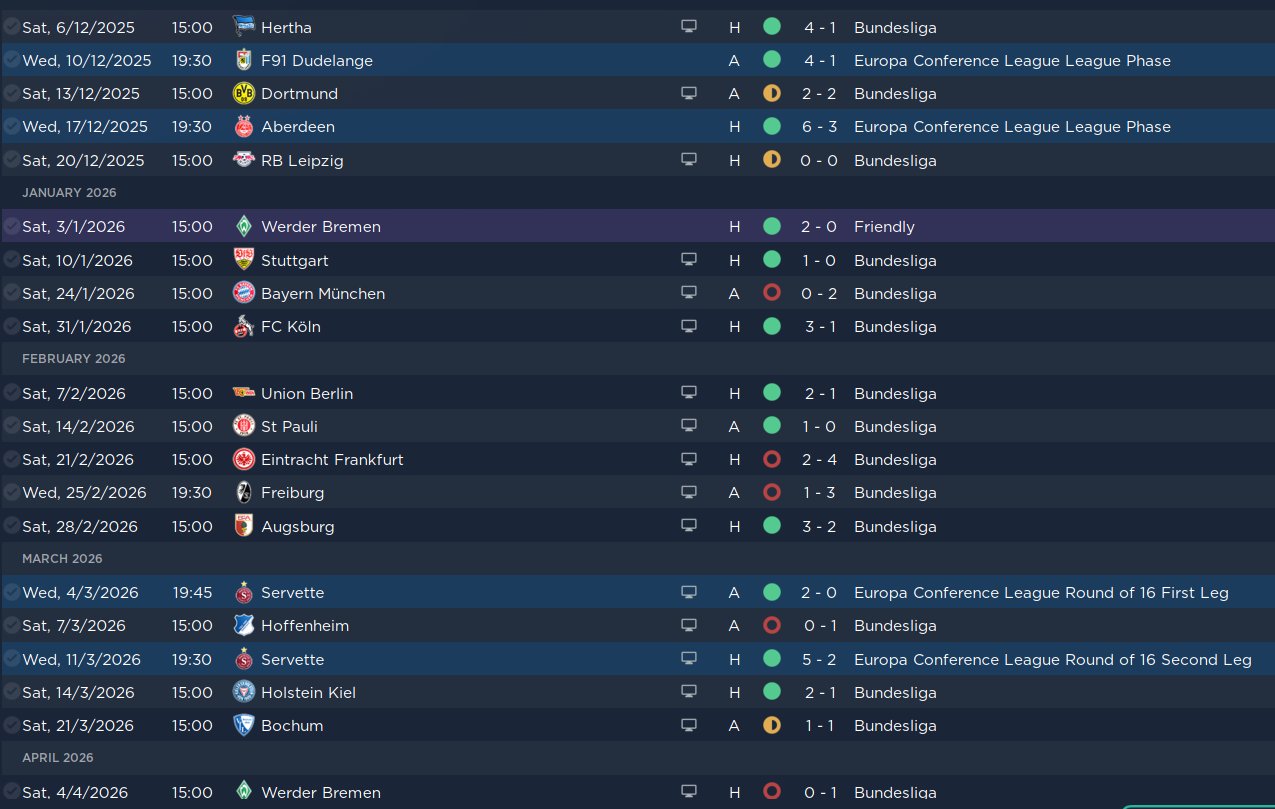Toggle the checkmark on the FC Köln fixture
Viewport: 1275px width, 809px height.
pyautogui.click(x=12, y=326)
